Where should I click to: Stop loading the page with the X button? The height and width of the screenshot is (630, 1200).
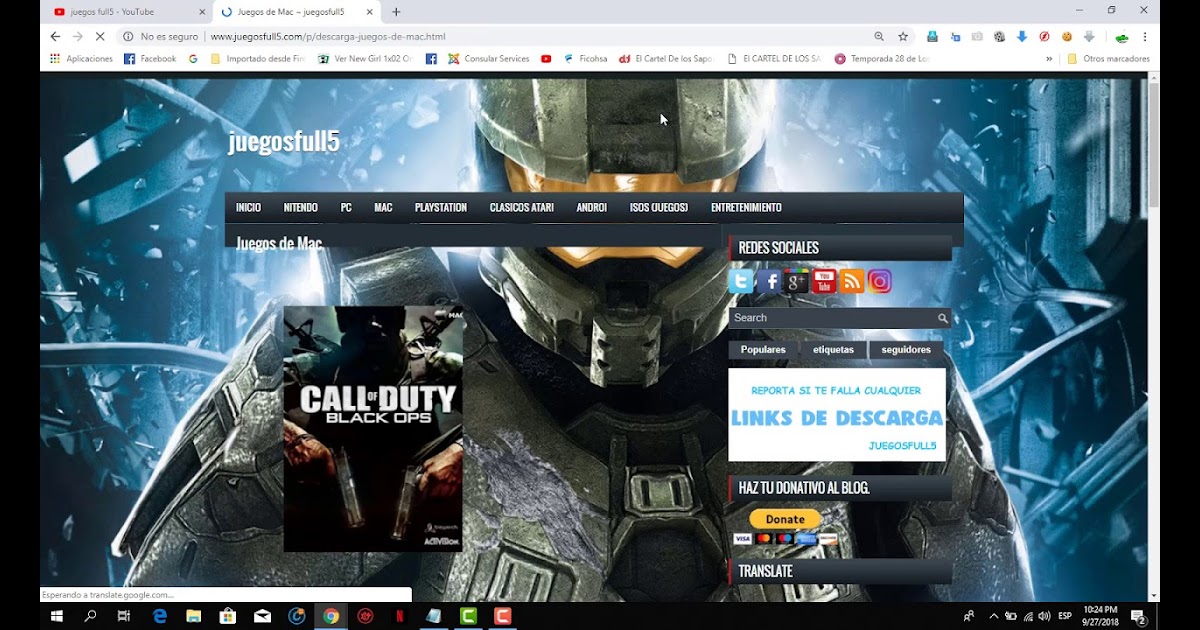[100, 36]
